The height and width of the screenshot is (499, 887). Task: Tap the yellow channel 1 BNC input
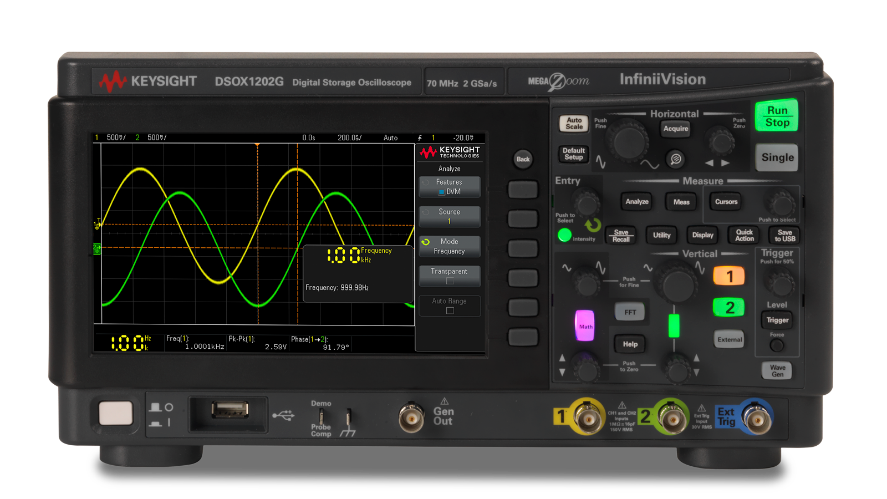click(588, 418)
